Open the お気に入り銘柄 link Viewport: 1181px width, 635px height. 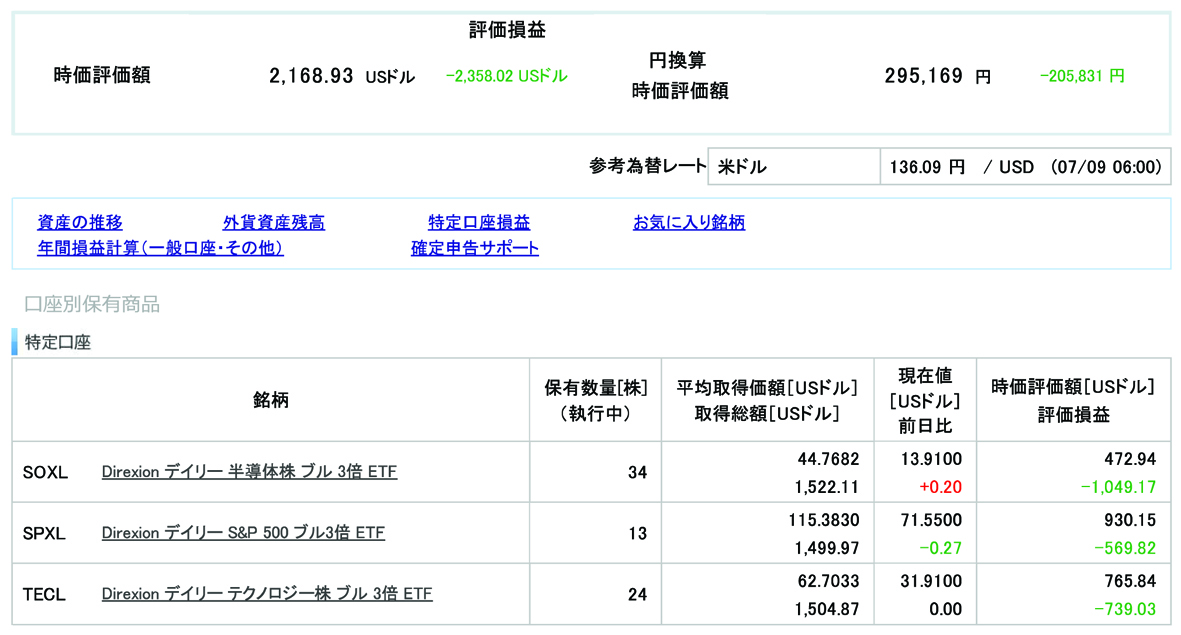(x=688, y=222)
